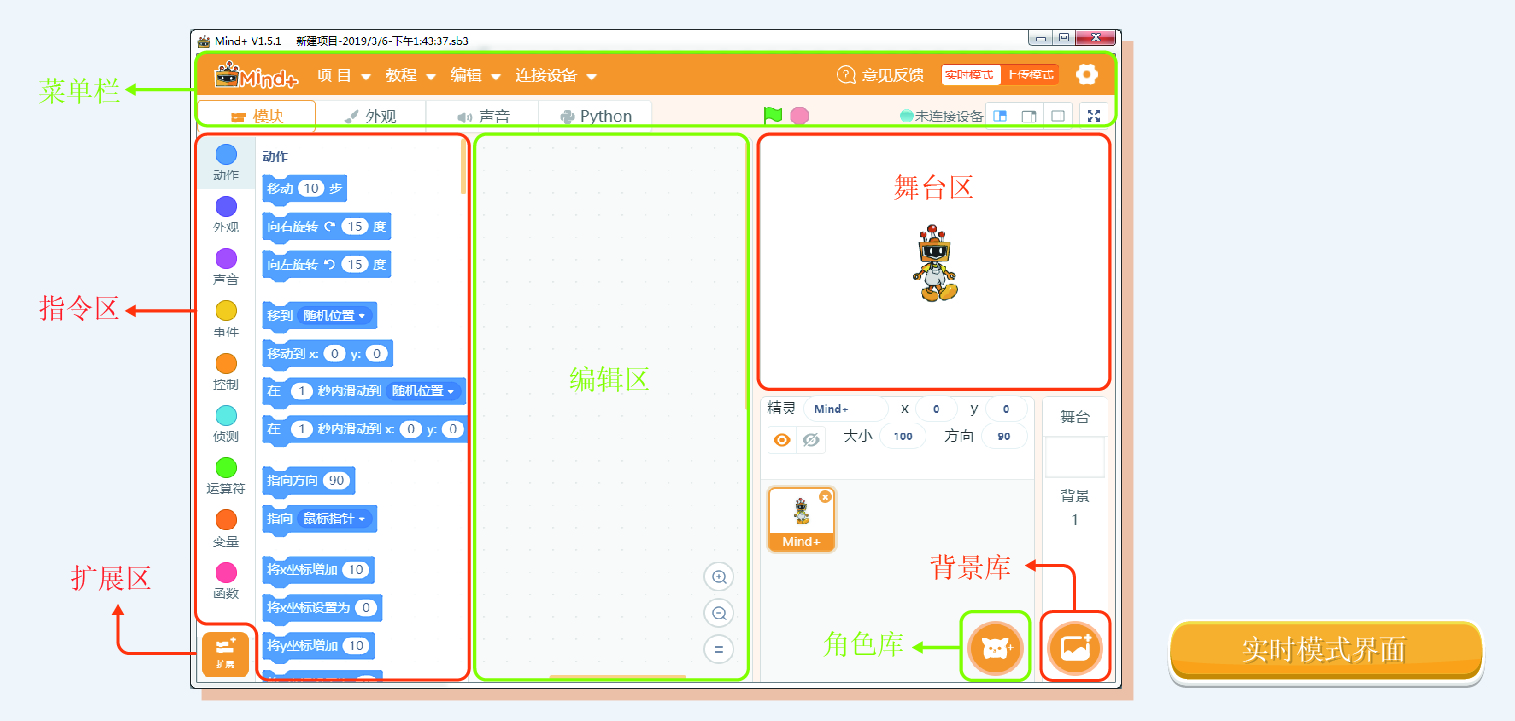Switch to 上传模式 upload mode
Screen dimensions: 1515x721
[x=1030, y=75]
